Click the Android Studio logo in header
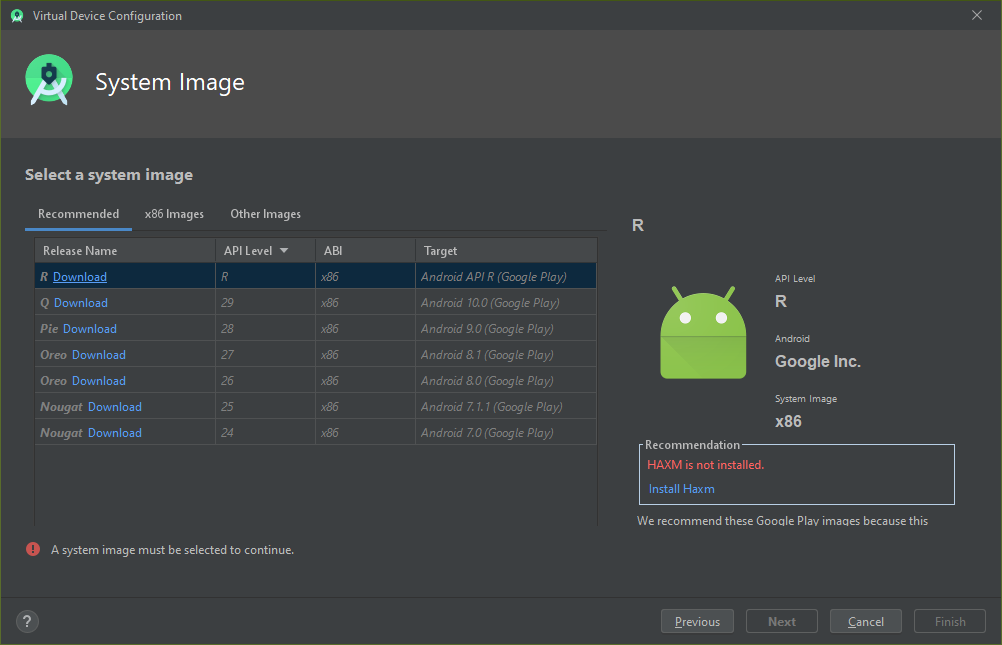The height and width of the screenshot is (645, 1002). tap(49, 82)
